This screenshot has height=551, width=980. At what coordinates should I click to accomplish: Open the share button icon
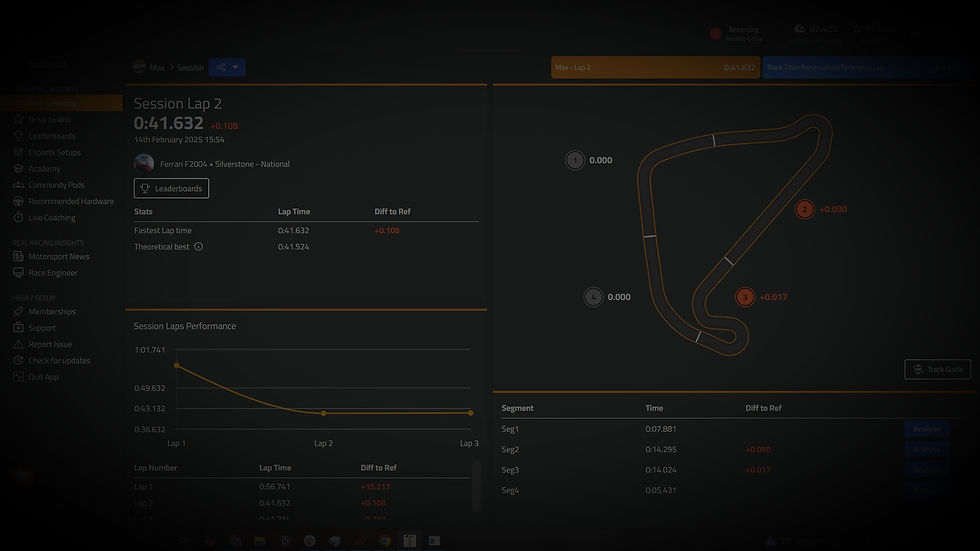pyautogui.click(x=221, y=67)
